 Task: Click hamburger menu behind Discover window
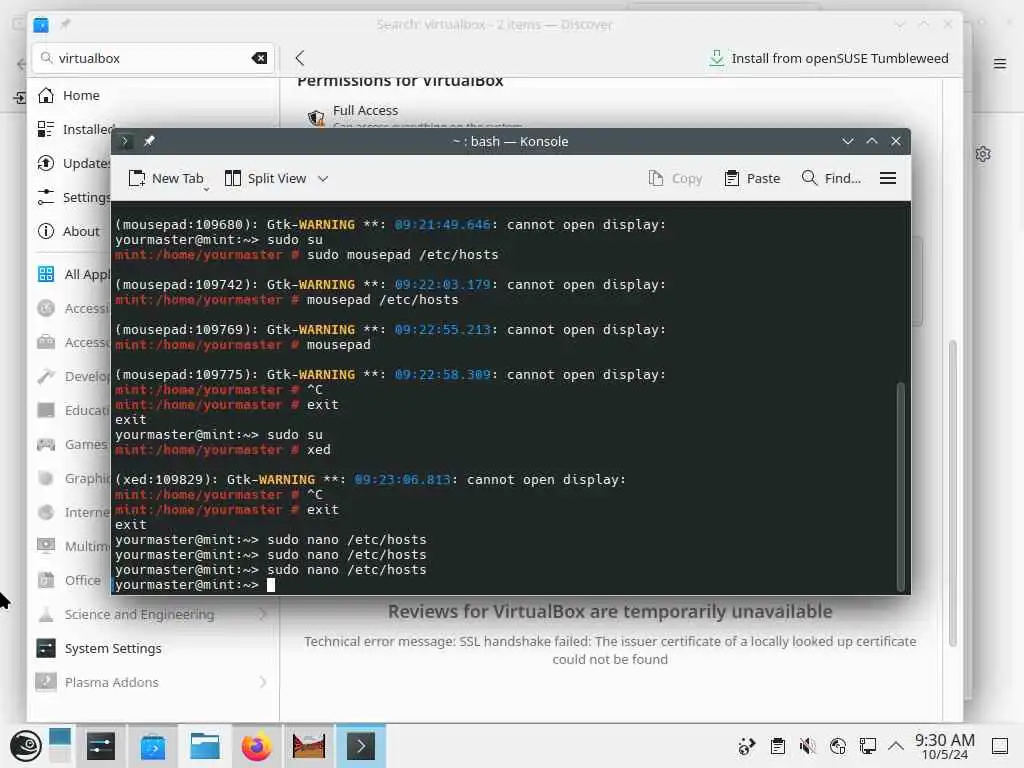[1000, 63]
